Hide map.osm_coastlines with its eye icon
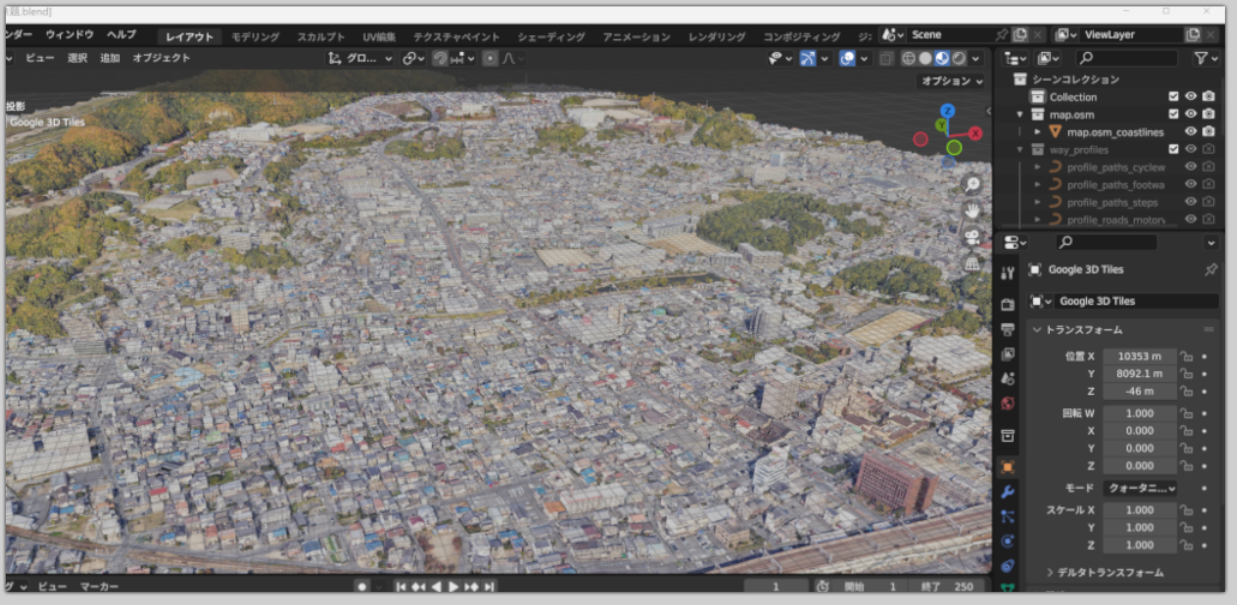This screenshot has height=605, width=1237. point(1191,131)
